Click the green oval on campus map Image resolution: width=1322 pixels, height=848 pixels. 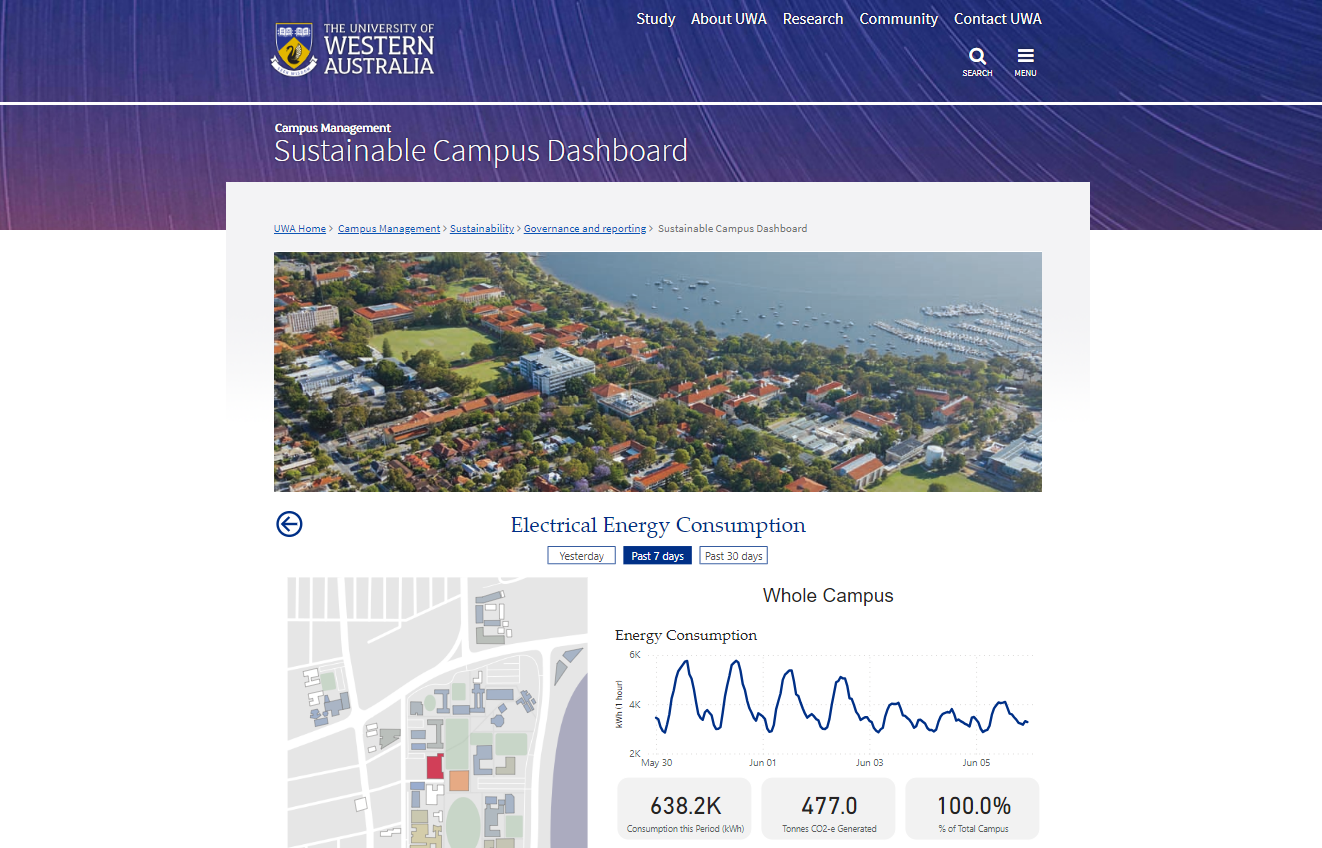(463, 820)
